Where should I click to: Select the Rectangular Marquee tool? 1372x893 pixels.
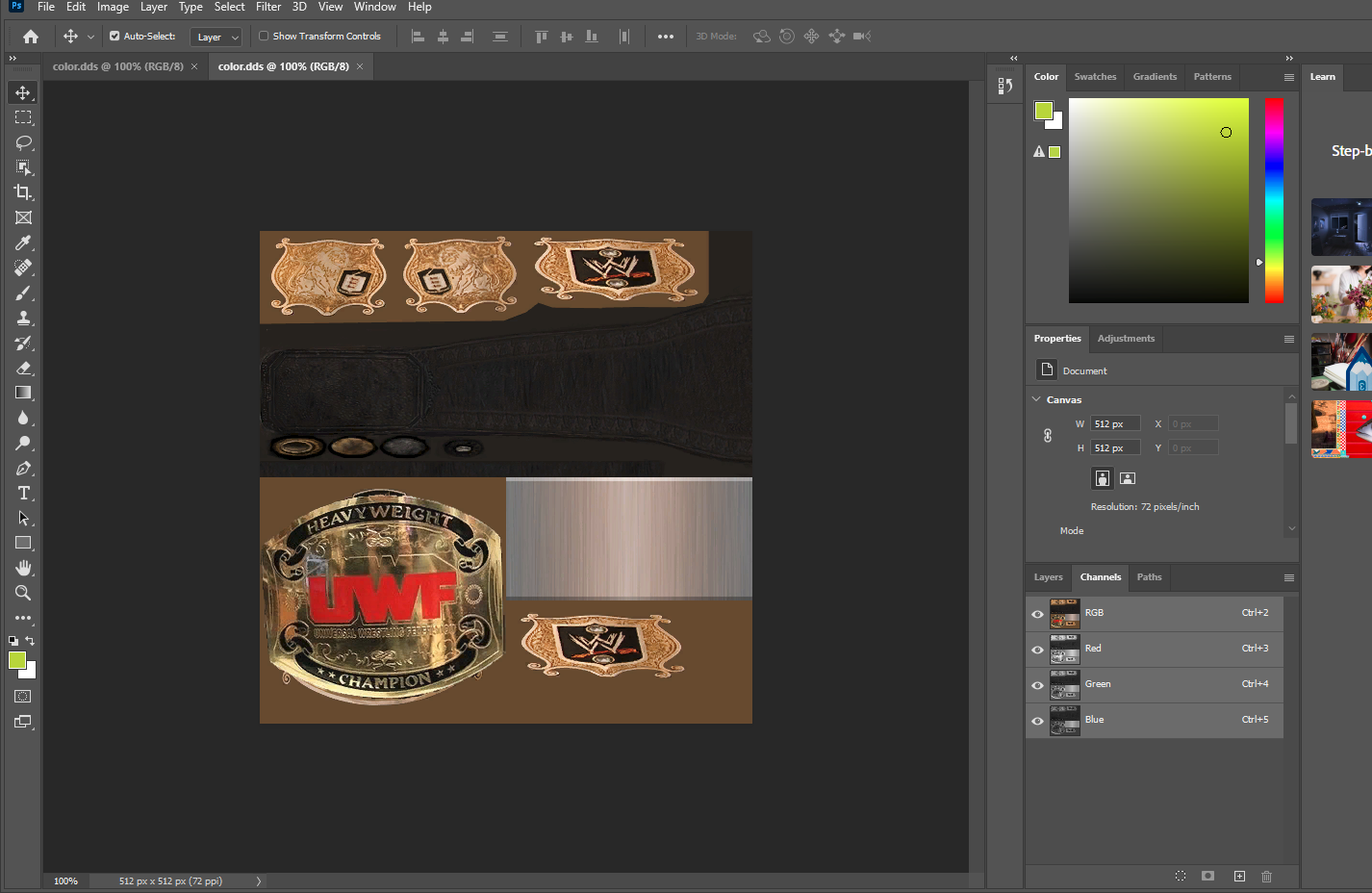(23, 117)
